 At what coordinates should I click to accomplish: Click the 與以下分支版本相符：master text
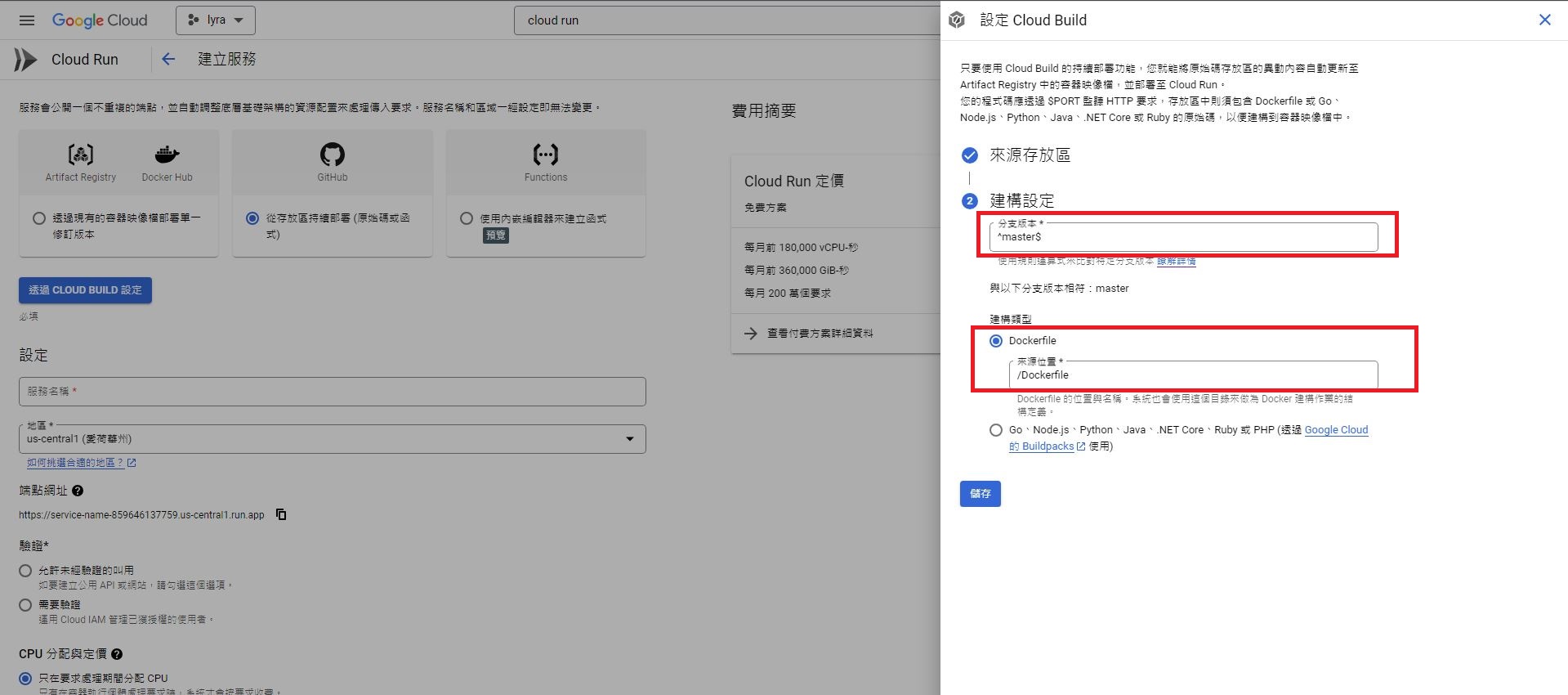(1059, 289)
